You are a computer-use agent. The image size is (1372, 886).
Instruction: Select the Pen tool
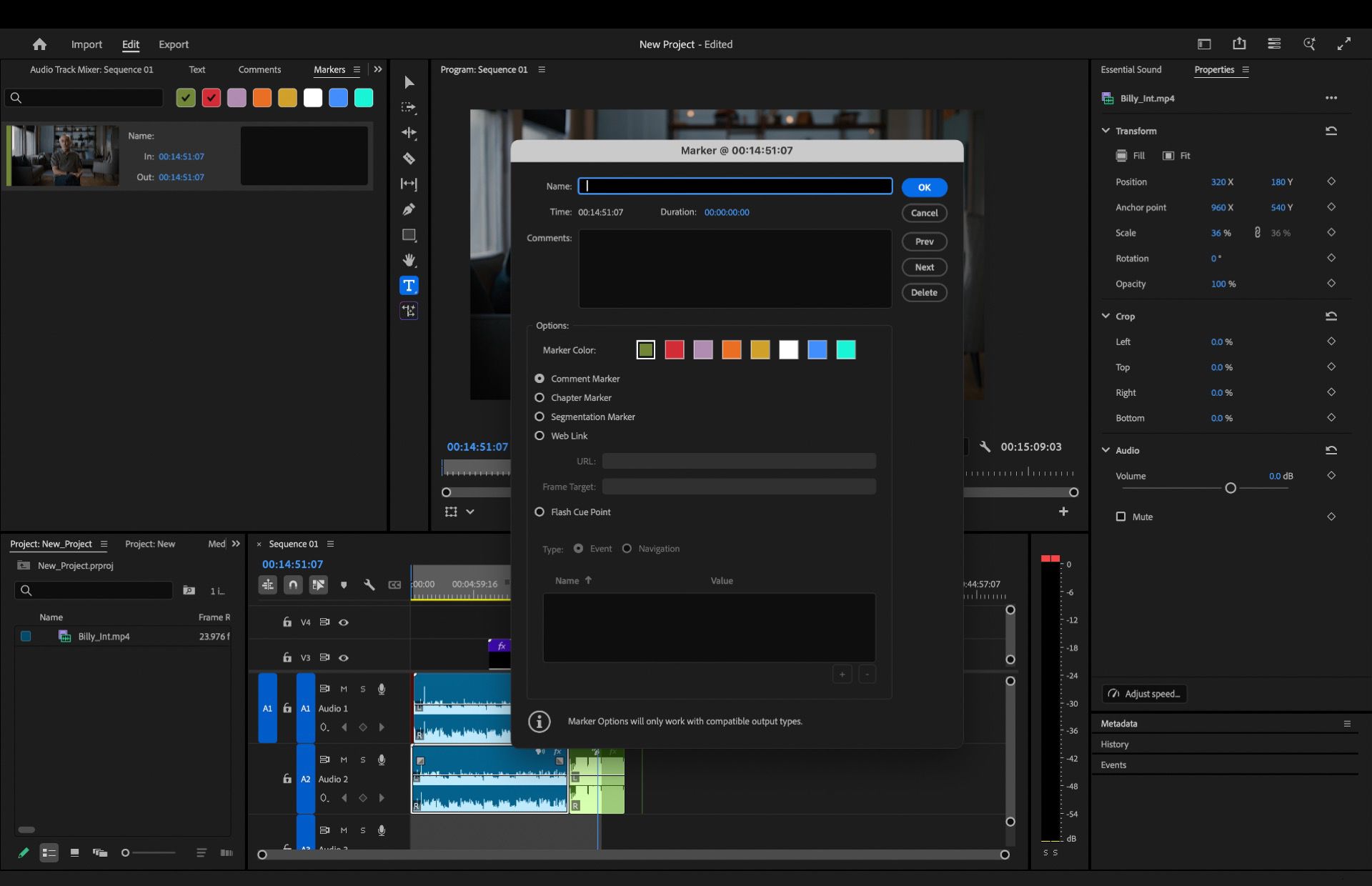pos(409,209)
